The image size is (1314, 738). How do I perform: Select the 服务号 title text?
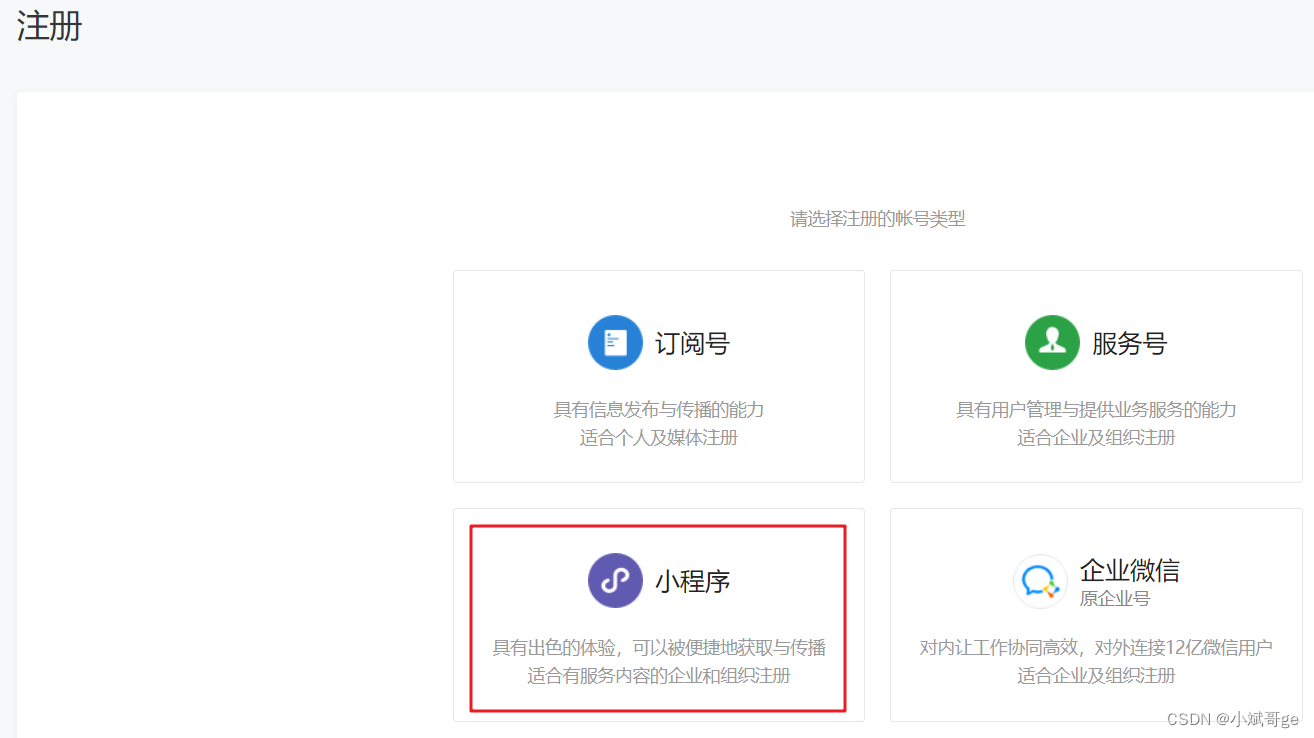[x=1129, y=343]
